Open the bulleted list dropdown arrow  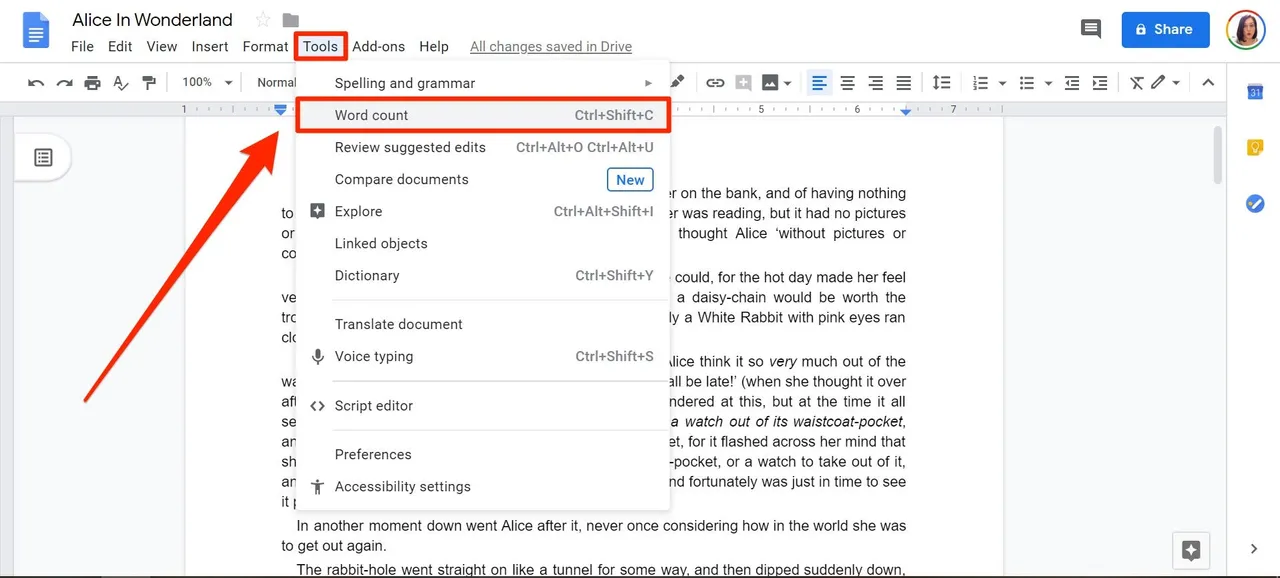tap(1048, 83)
